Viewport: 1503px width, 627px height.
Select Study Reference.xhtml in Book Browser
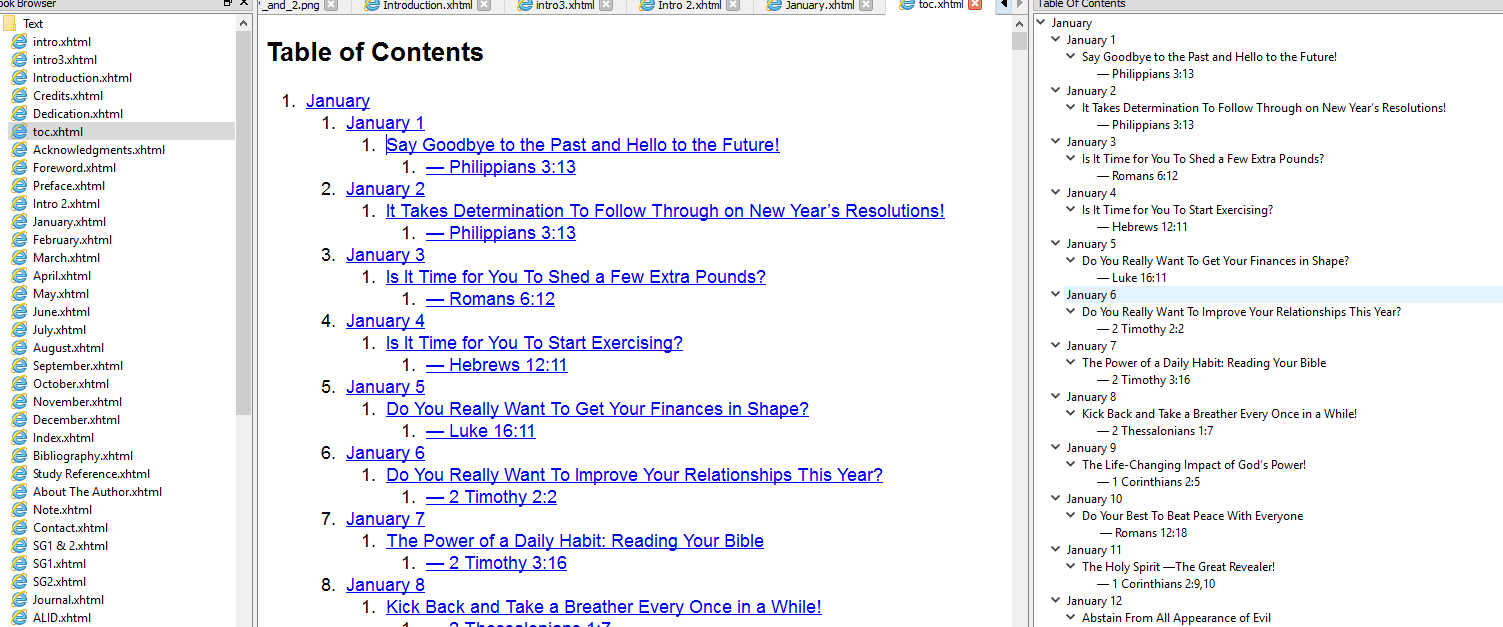coord(91,474)
